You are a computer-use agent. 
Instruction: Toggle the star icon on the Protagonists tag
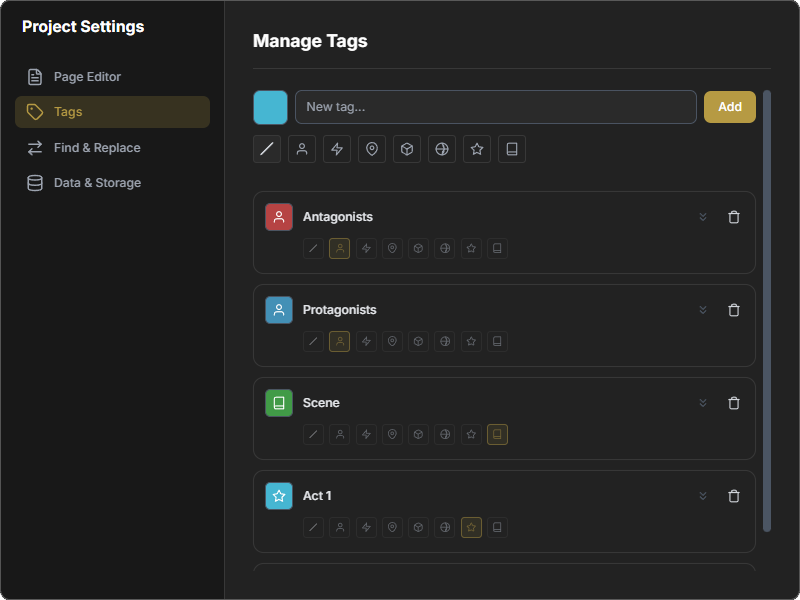tap(471, 341)
